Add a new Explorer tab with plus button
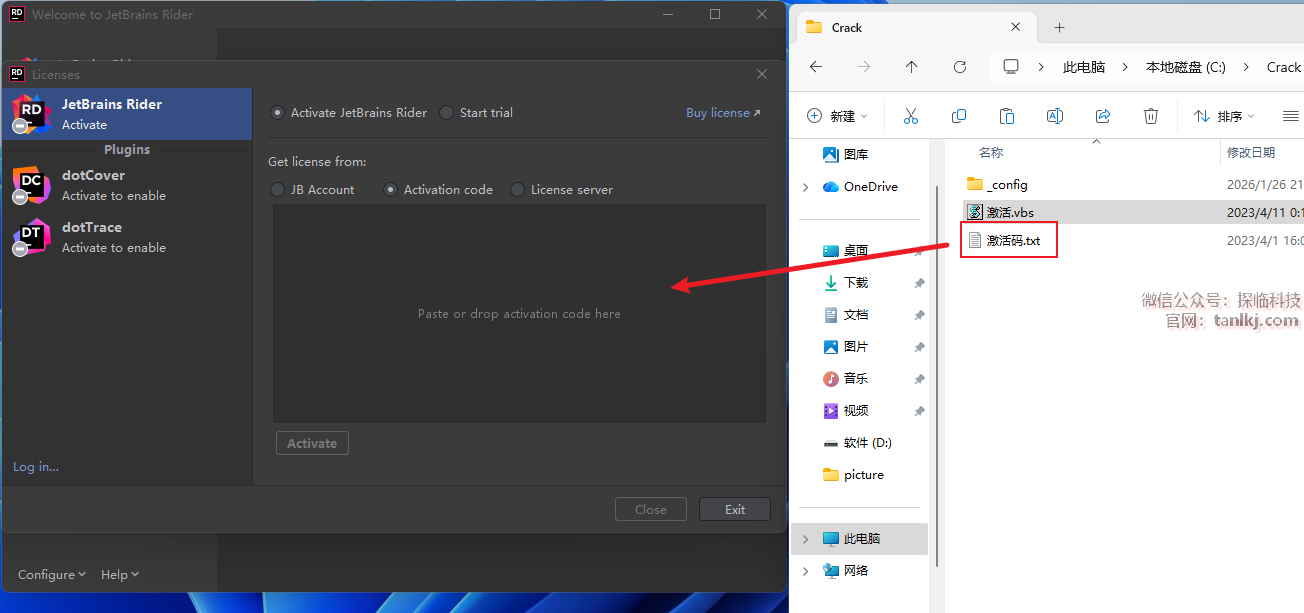The image size is (1304, 613). pos(1060,27)
